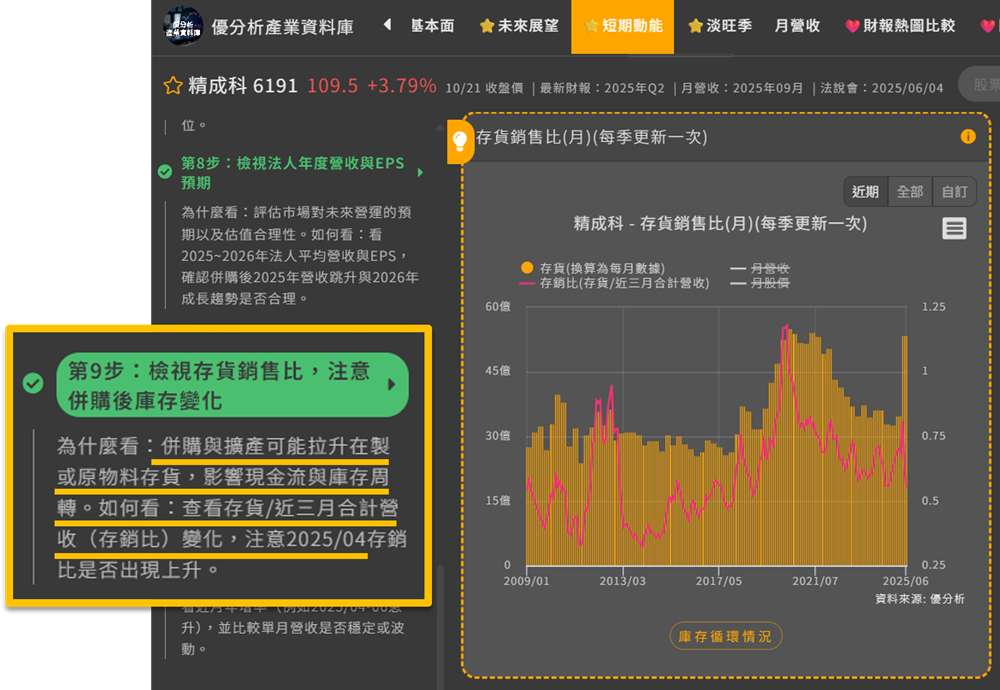The height and width of the screenshot is (690, 1000).
Task: Open the 財報熱圖比較 tab
Action: click(x=899, y=26)
